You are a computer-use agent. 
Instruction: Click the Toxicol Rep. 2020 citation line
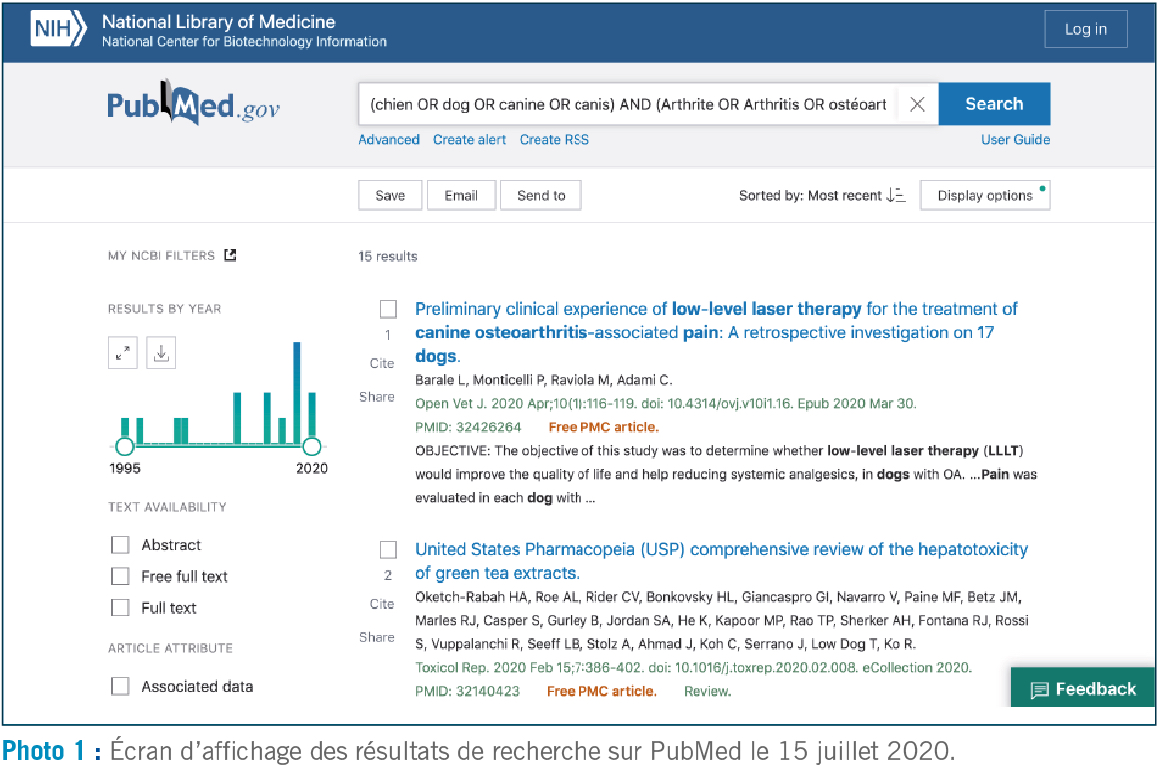(693, 667)
